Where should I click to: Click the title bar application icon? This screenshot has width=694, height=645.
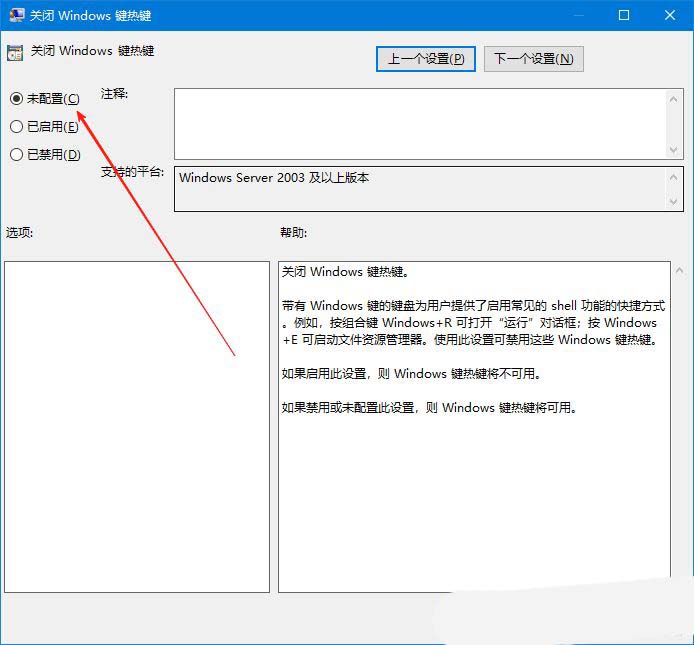[x=16, y=15]
